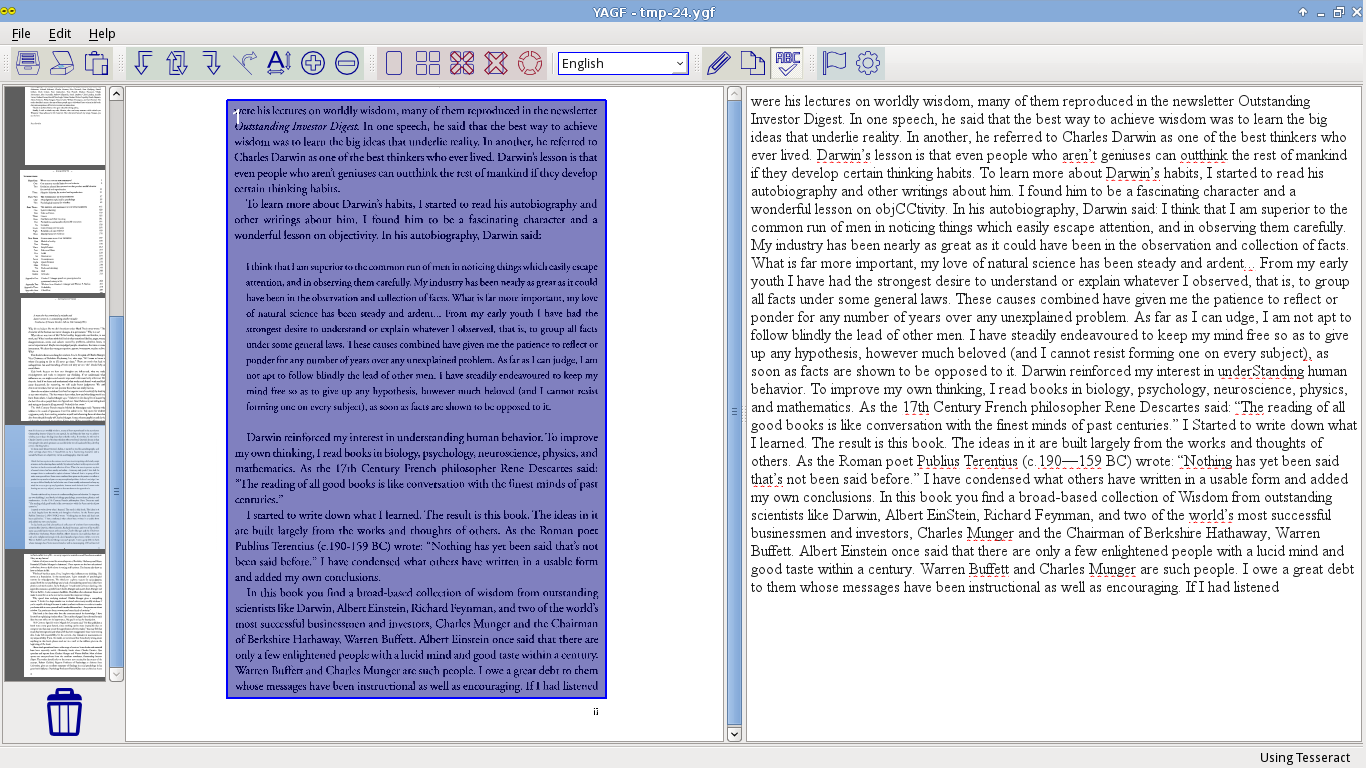Screen dimensions: 1366x768
Task: Rotate the page 180 degrees
Action: point(177,63)
